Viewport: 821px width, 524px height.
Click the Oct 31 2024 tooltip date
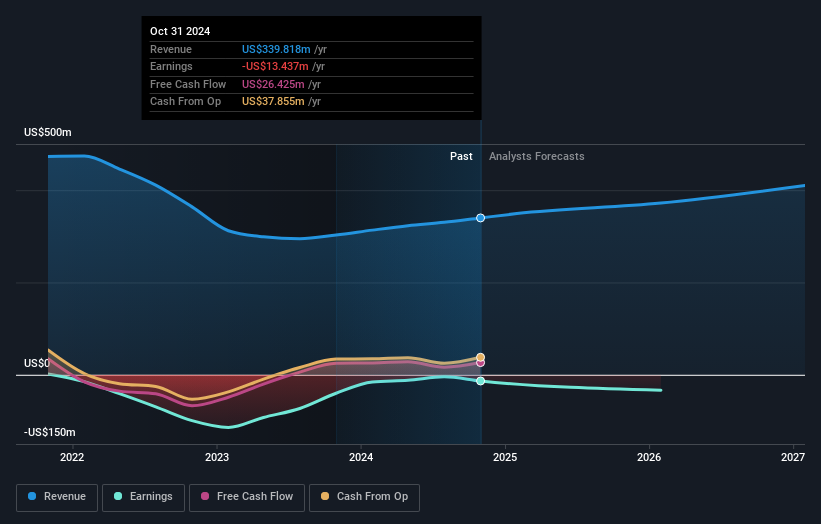[180, 31]
